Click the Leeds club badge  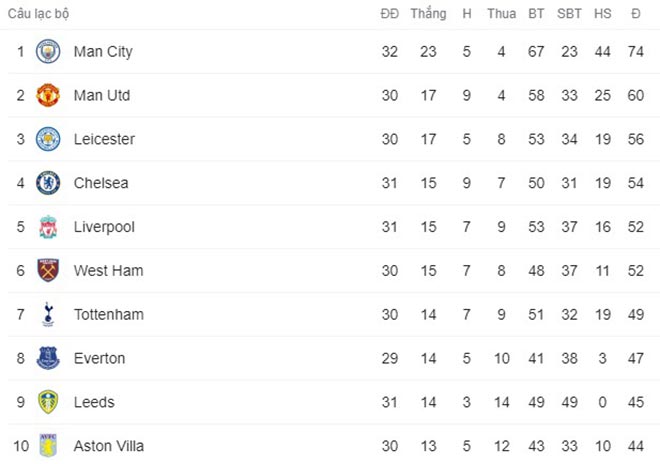48,402
